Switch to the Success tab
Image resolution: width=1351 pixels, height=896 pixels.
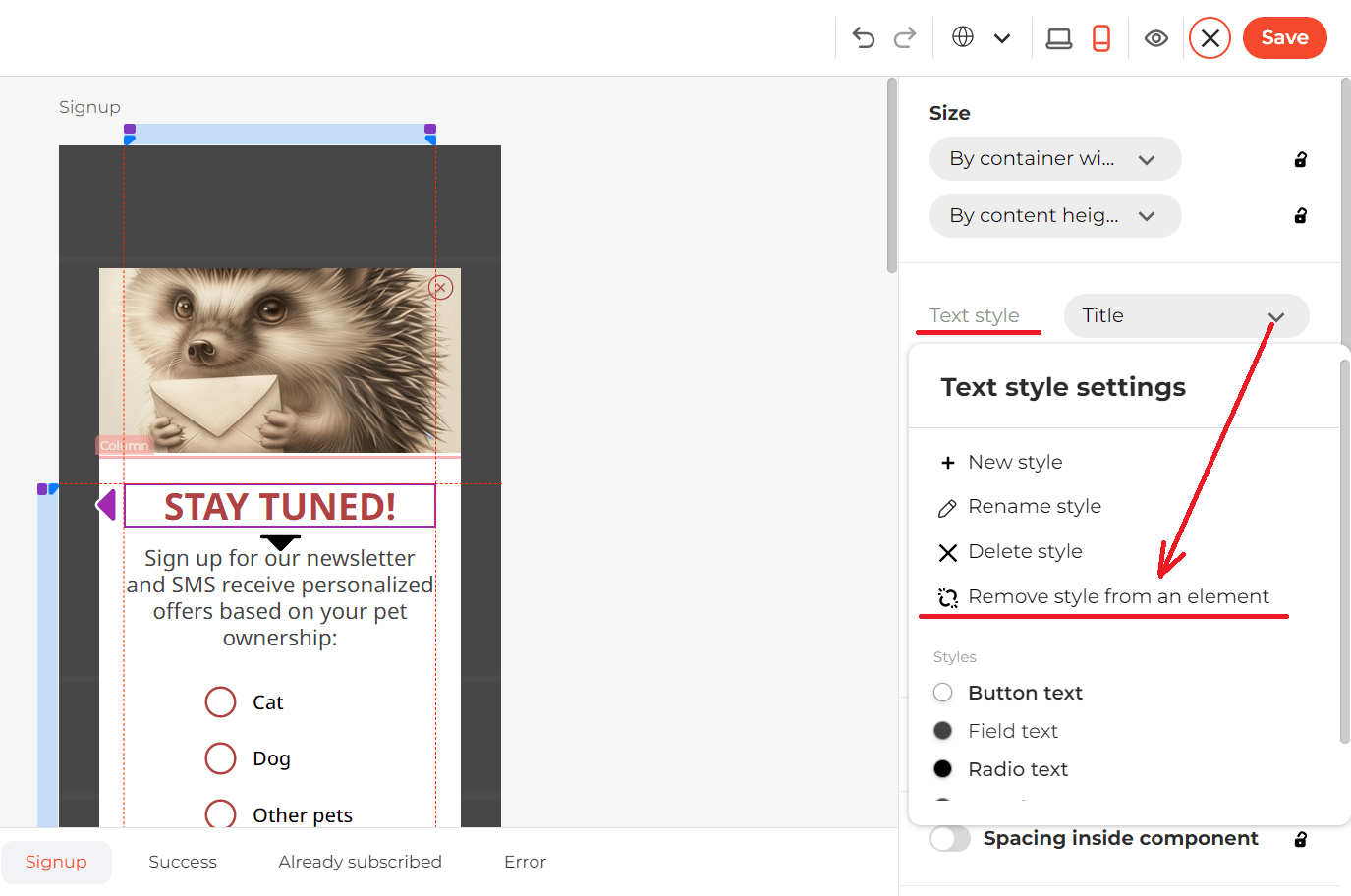pyautogui.click(x=183, y=862)
